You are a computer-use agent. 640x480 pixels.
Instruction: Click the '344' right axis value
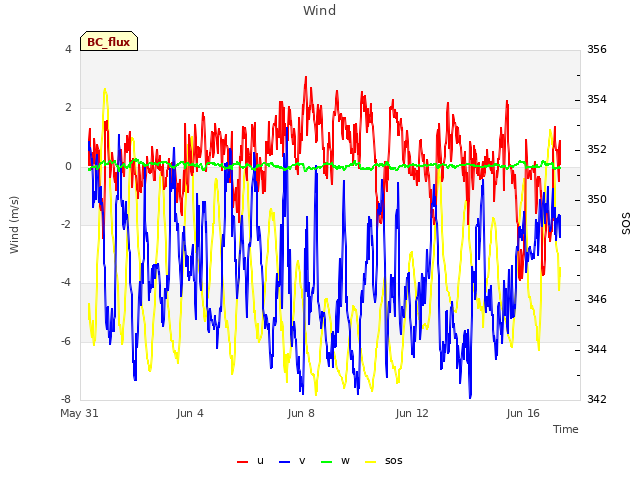597,349
